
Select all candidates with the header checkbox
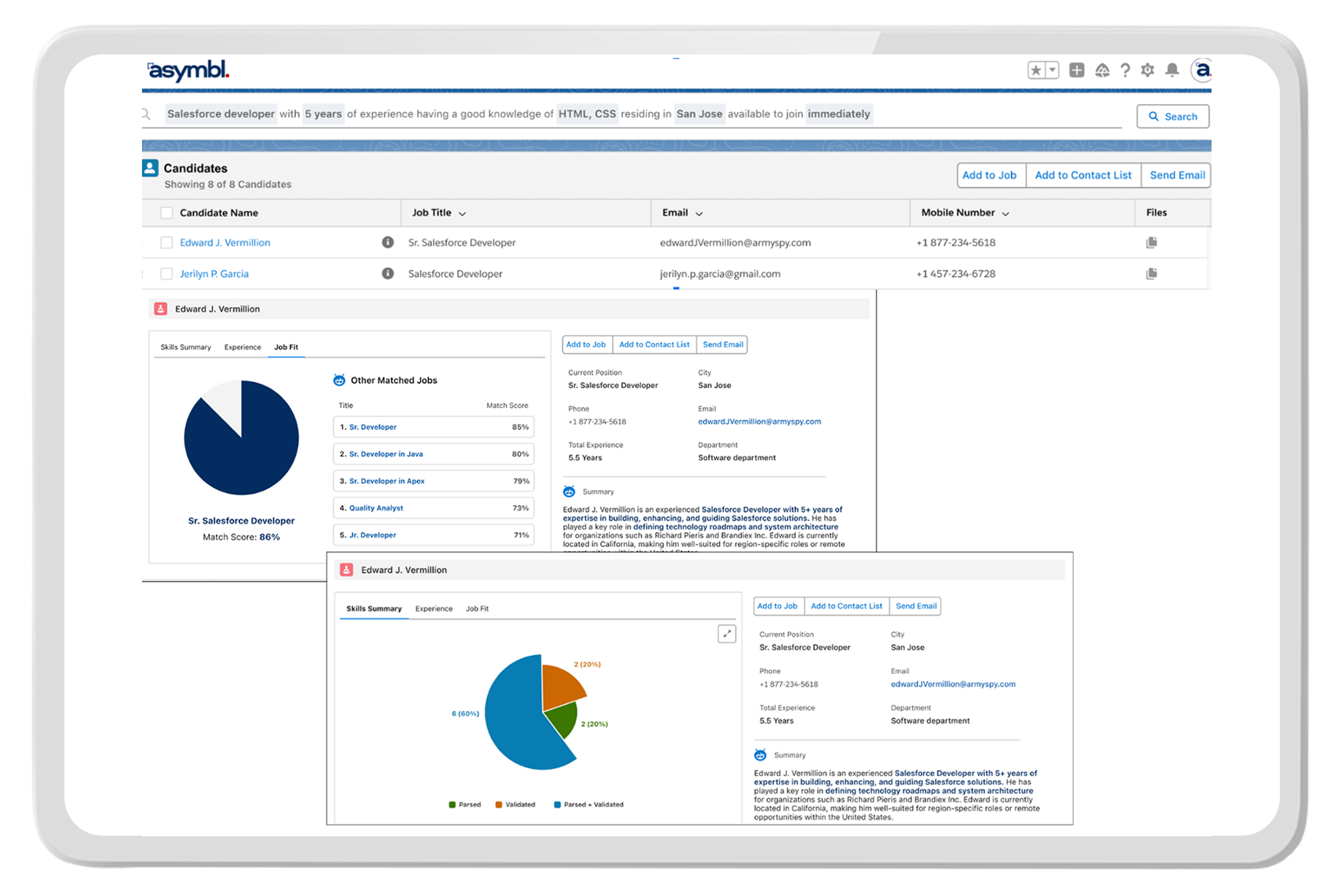167,213
